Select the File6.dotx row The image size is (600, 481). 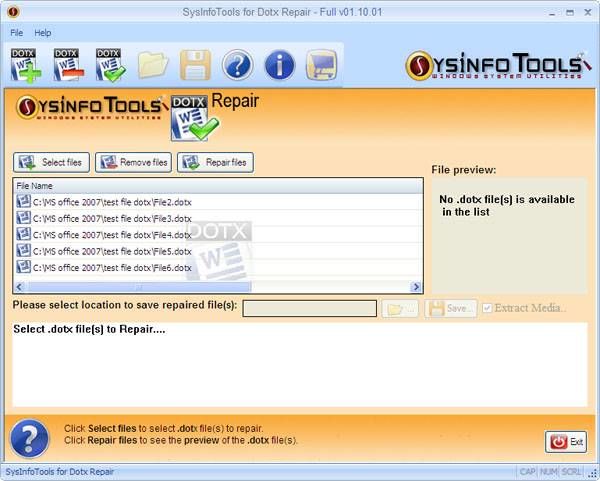coord(218,267)
